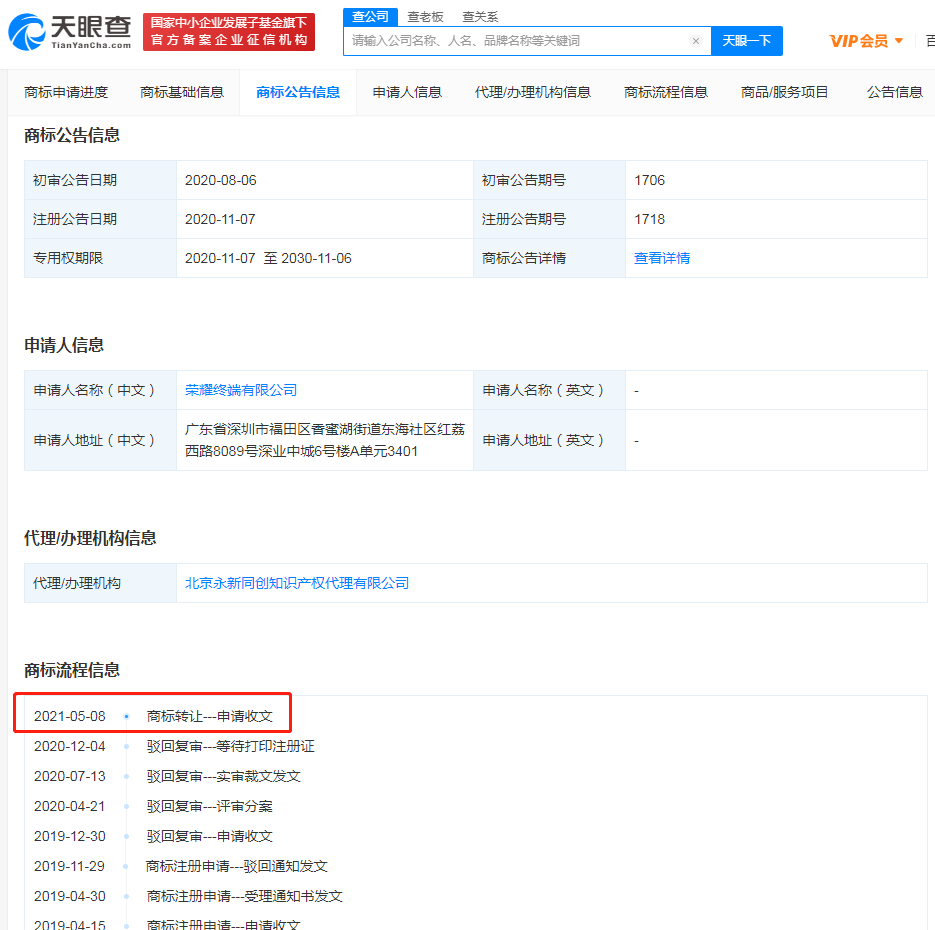Screen dimensions: 935x930
Task: Go to 代理/办理机构信息 section tab
Action: (532, 92)
